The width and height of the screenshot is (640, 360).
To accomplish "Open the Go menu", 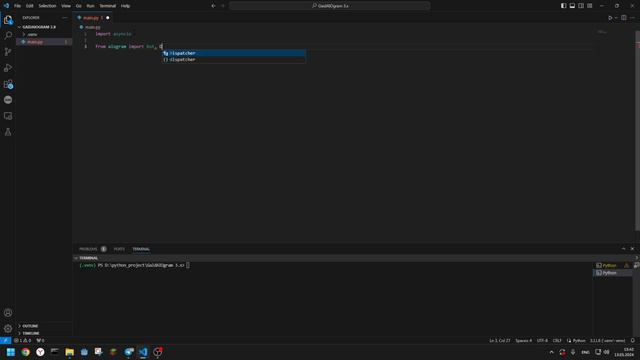I will [78, 6].
